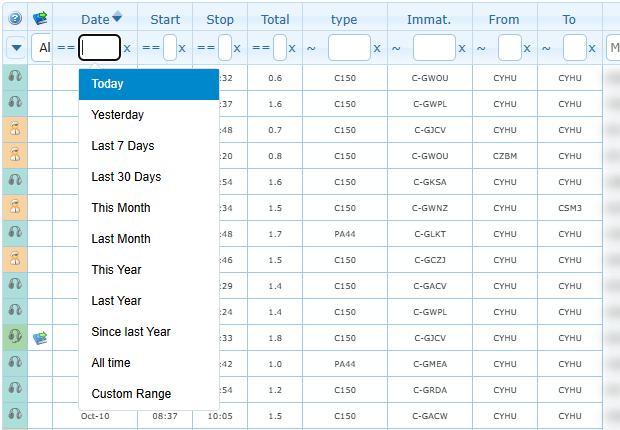620x430 pixels.
Task: Click headset icon in C-GKSA row
Action: 15,180
